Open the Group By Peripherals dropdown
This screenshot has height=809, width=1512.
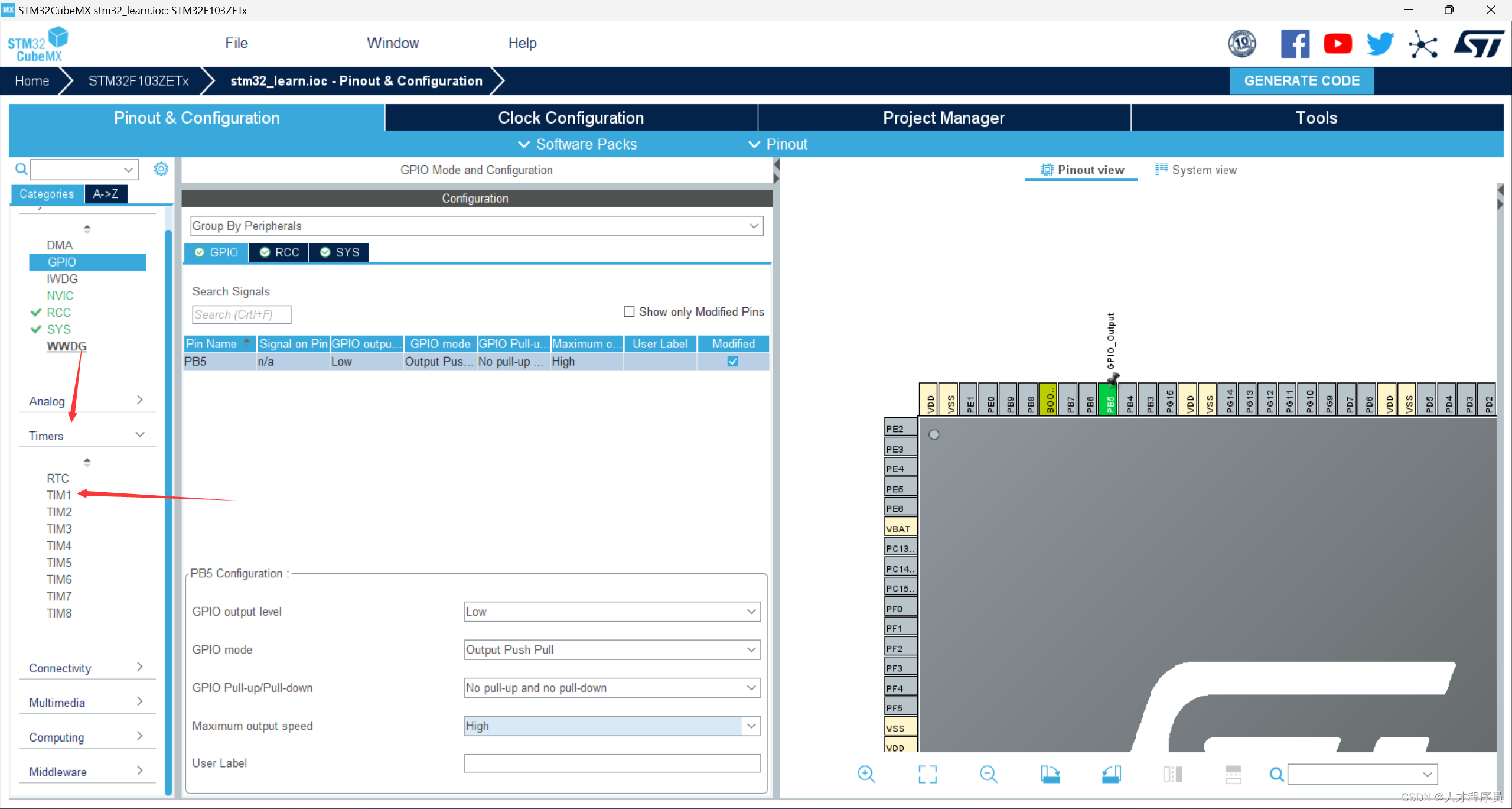476,226
